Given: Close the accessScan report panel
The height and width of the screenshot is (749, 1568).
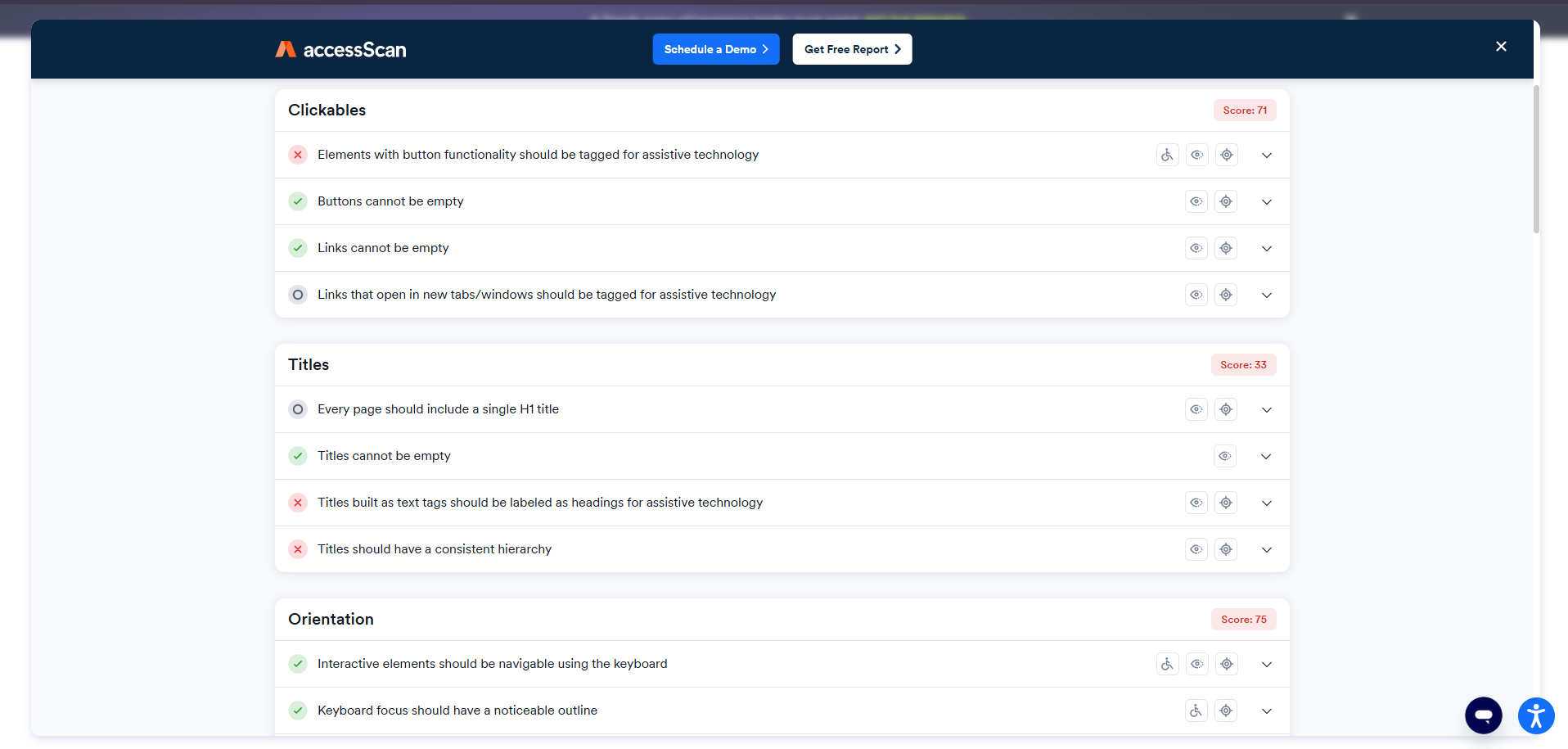Looking at the screenshot, I should point(1501,47).
